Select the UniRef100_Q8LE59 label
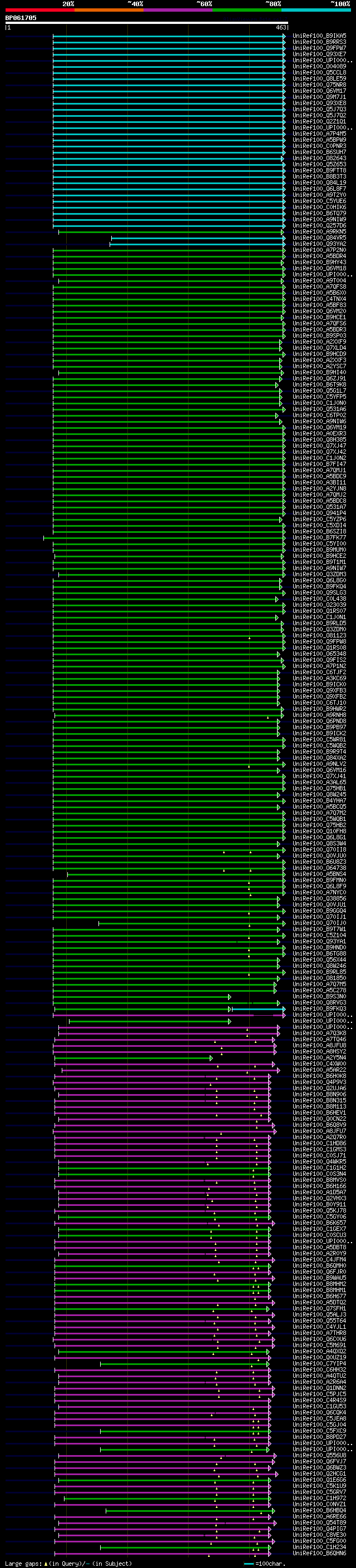The image size is (356, 1568). [319, 78]
